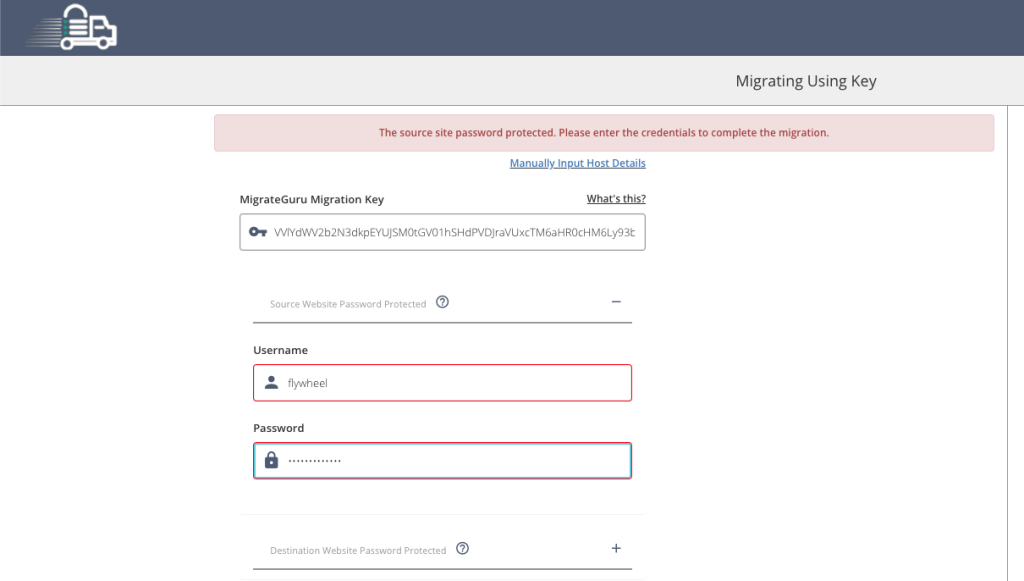Viewport: 1024px width, 581px height.
Task: Click the user icon in Username field
Action: (271, 383)
